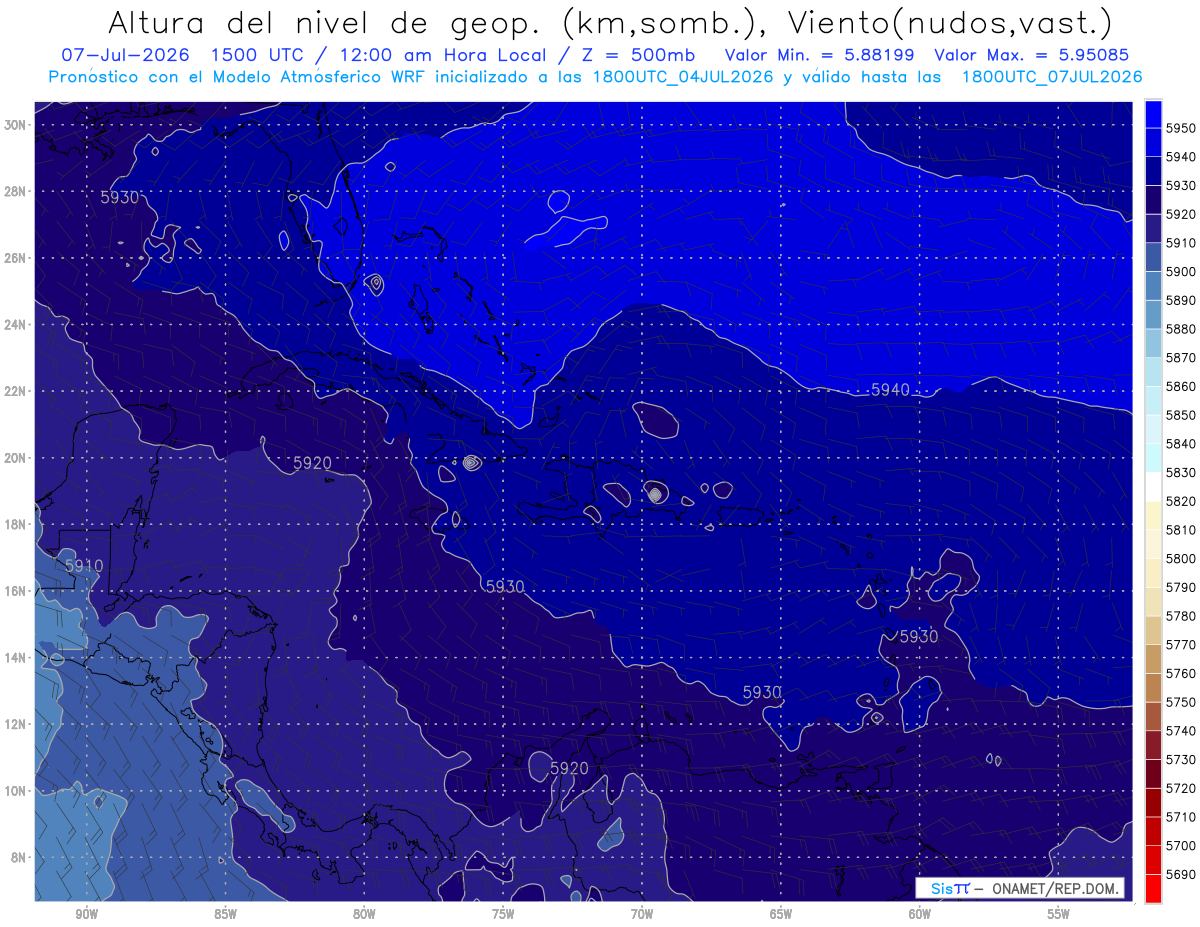Click "Valor Max. = 5.95085" text
1200x927 pixels.
tap(1030, 55)
